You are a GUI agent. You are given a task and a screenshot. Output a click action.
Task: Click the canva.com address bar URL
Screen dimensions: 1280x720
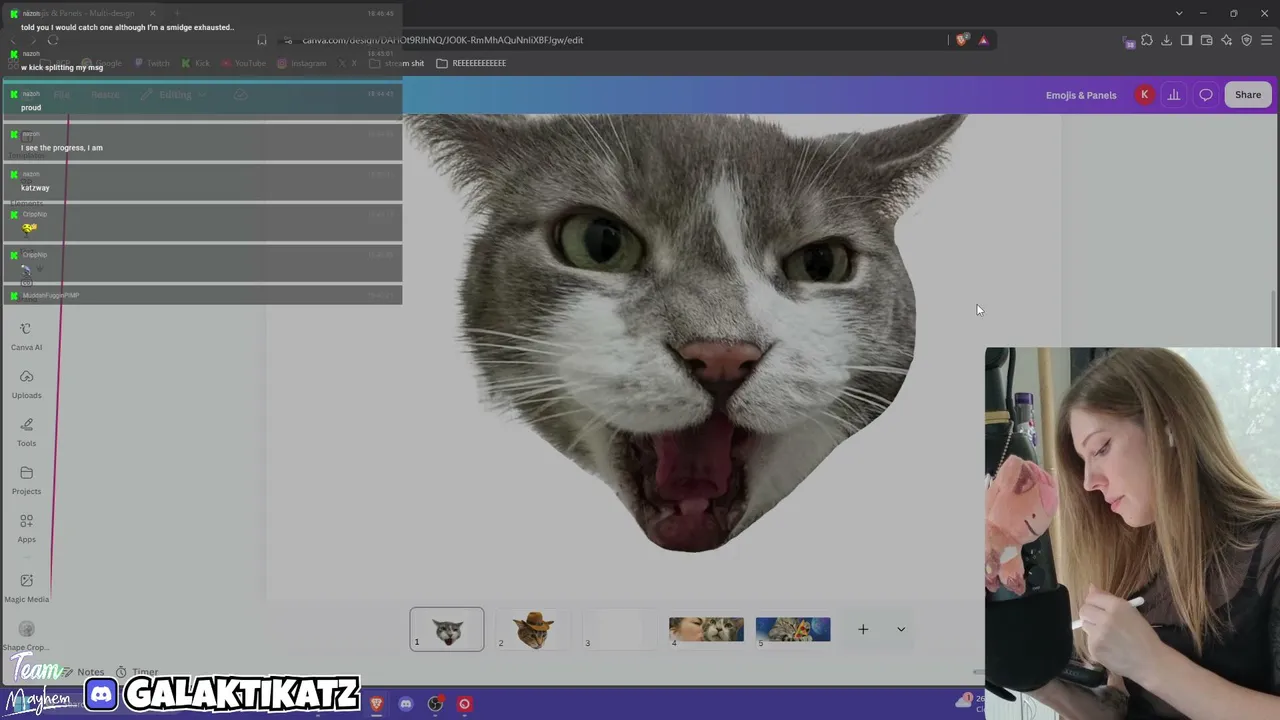[443, 40]
